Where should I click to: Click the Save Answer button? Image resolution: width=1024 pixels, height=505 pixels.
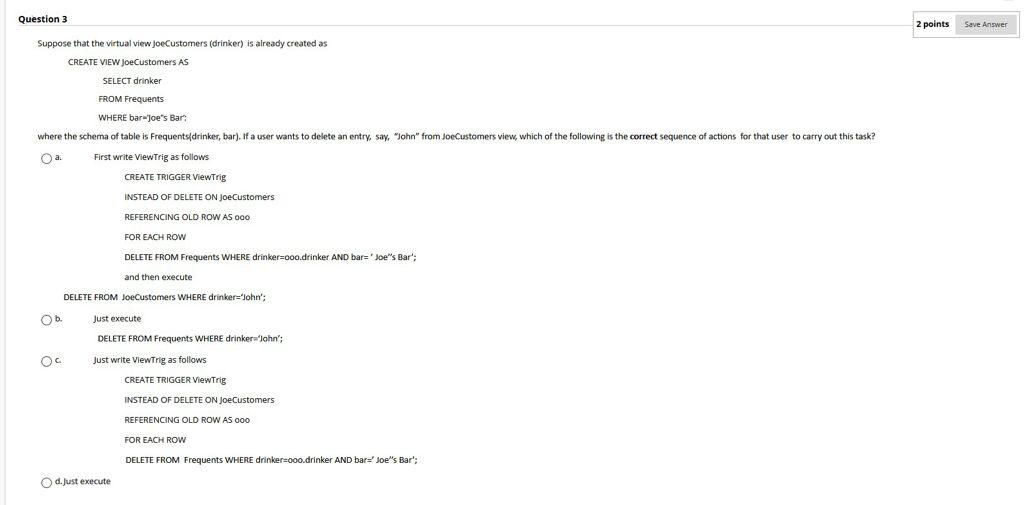(985, 24)
